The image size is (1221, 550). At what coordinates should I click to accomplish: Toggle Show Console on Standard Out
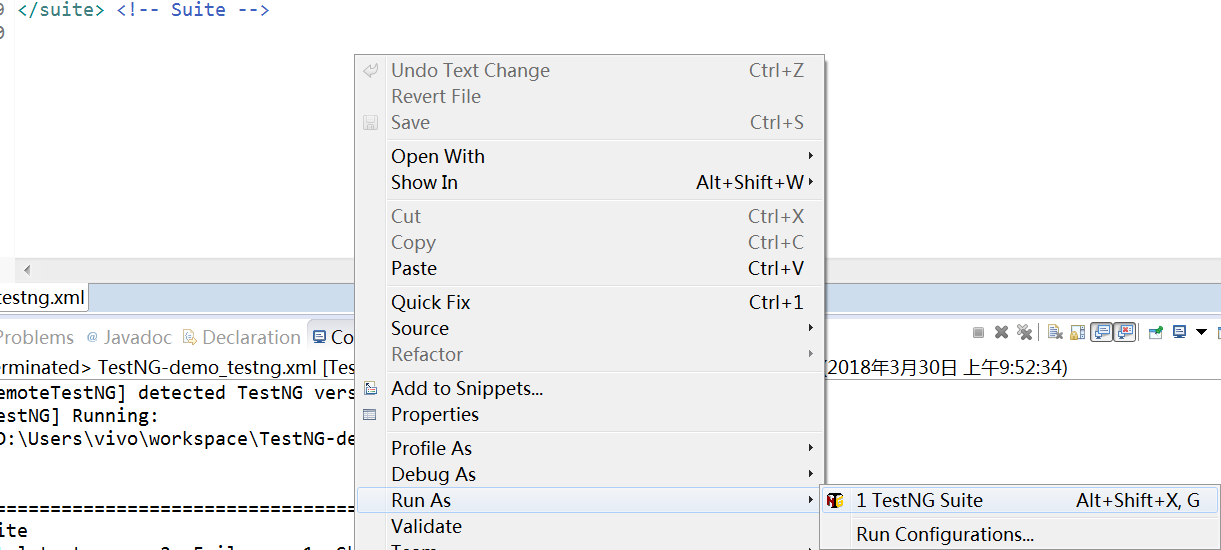[x=1100, y=333]
